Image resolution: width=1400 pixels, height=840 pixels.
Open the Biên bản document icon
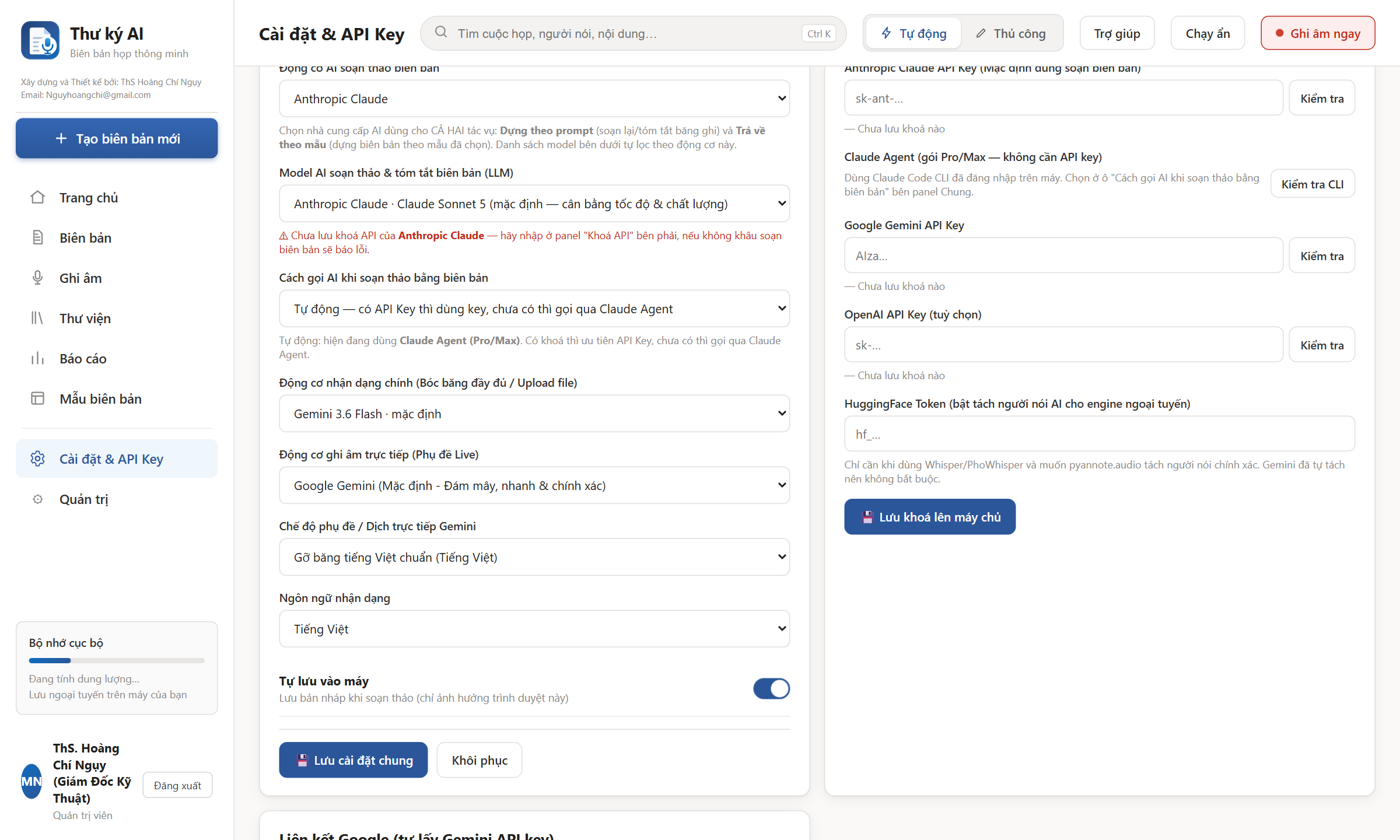point(37,237)
